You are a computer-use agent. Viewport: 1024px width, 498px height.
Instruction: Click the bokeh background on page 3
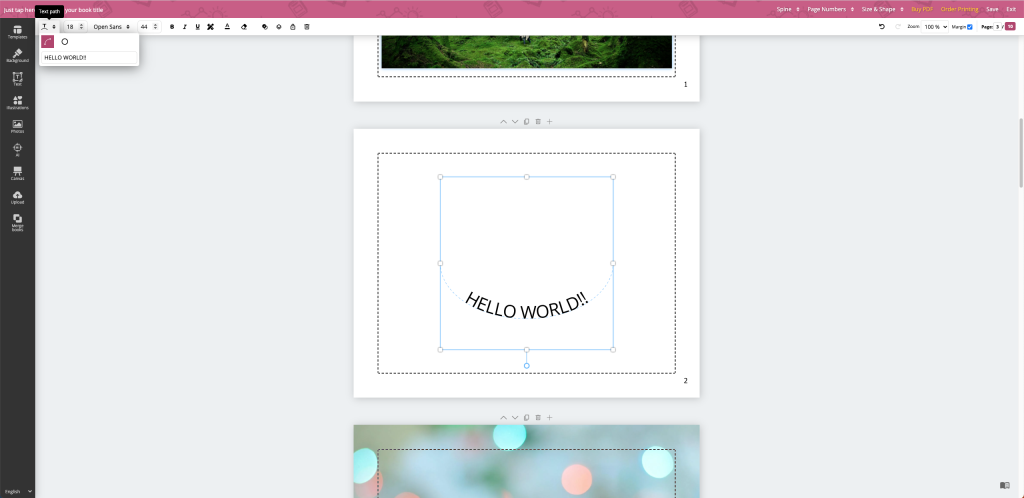tap(526, 461)
